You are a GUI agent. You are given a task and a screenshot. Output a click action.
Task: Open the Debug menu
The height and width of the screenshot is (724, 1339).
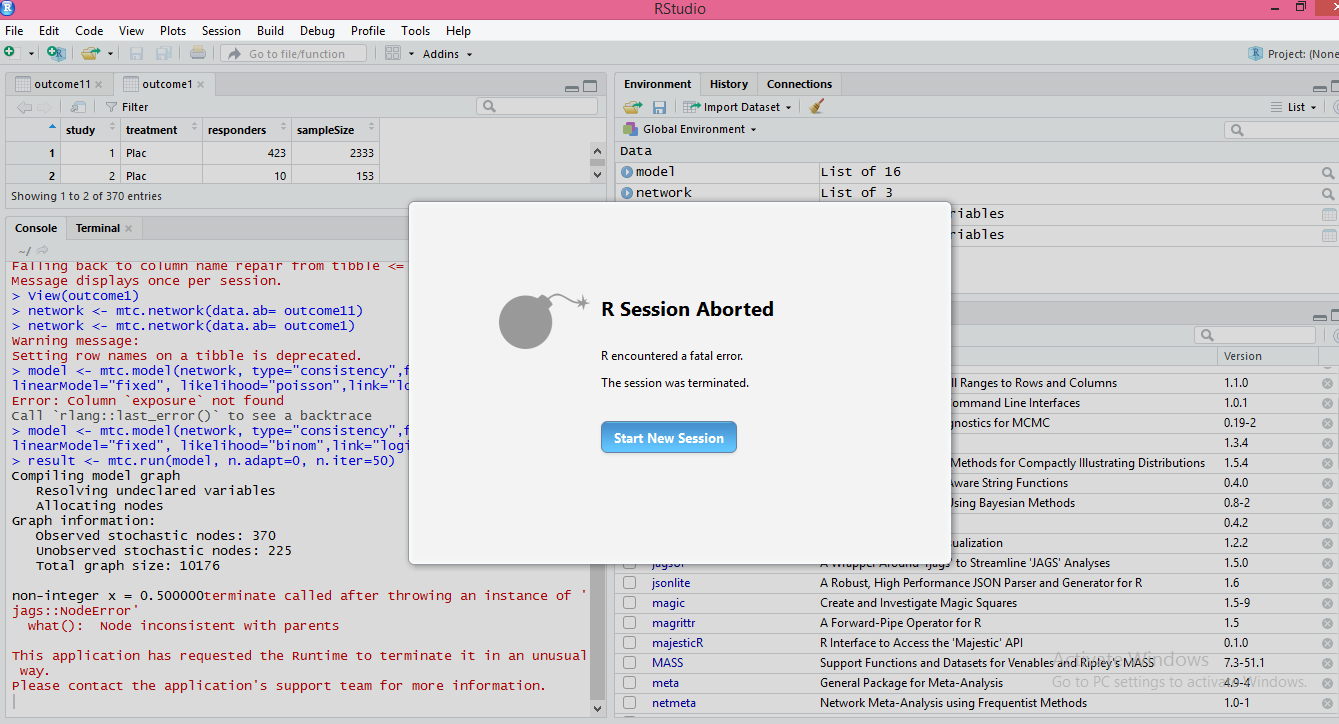click(316, 31)
